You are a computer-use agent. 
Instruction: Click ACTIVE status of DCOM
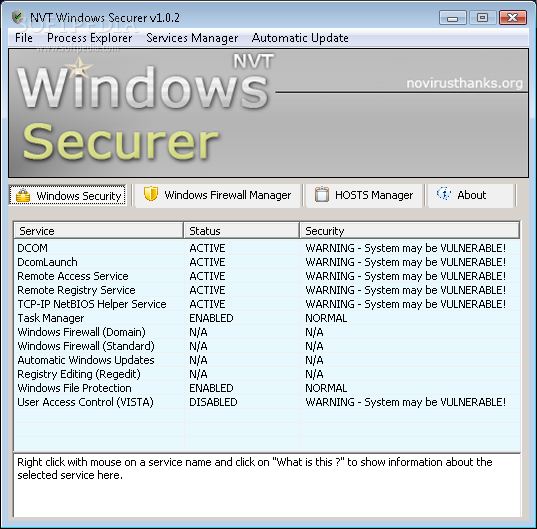coord(207,248)
